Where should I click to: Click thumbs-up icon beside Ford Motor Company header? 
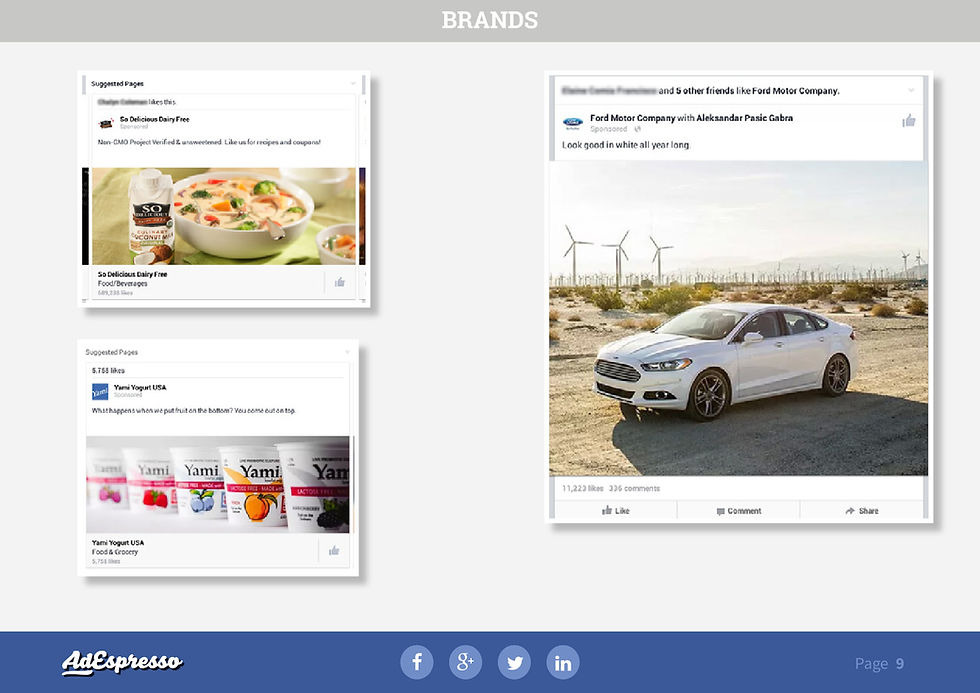[909, 121]
